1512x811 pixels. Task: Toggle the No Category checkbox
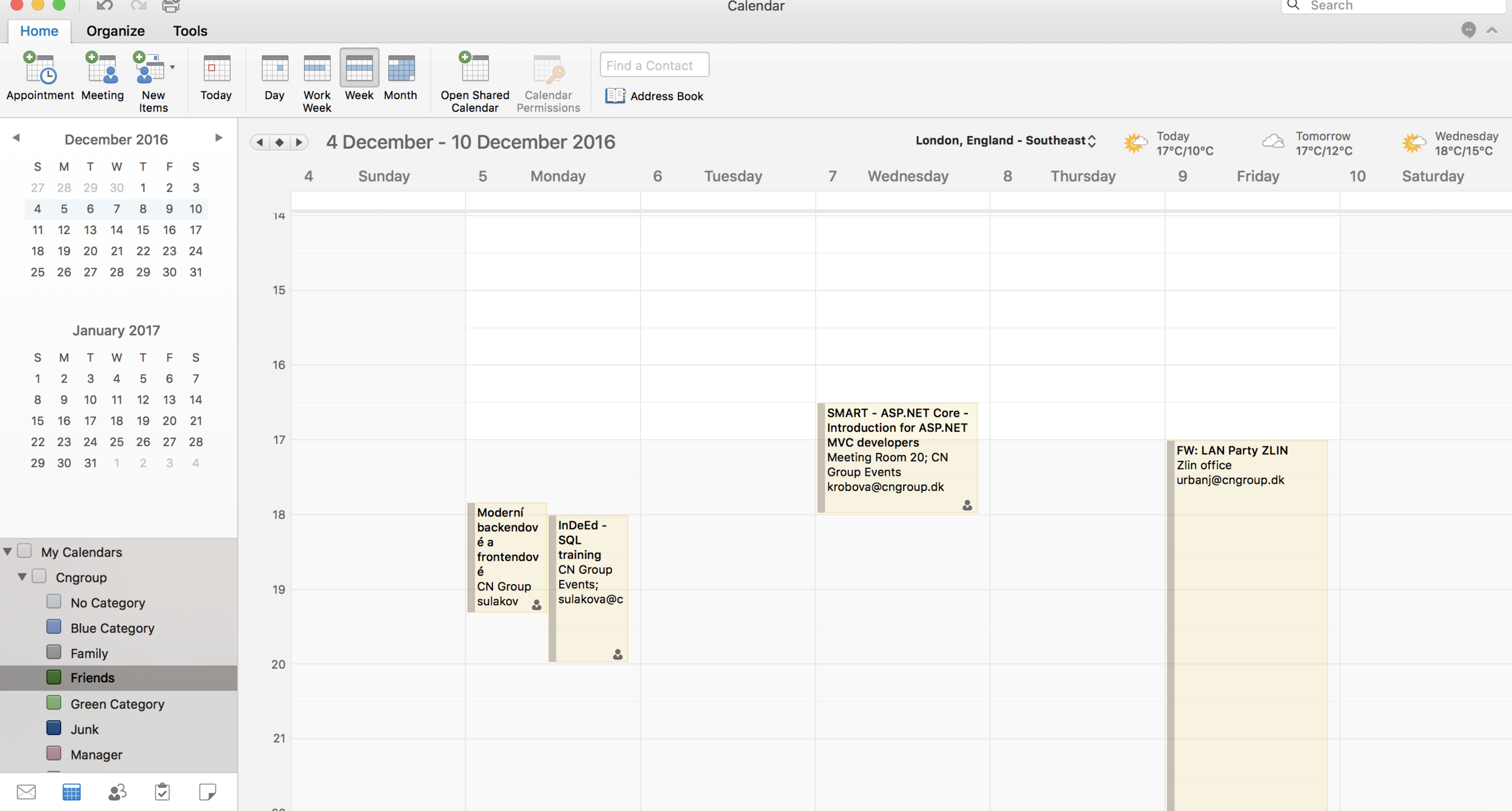click(x=54, y=602)
